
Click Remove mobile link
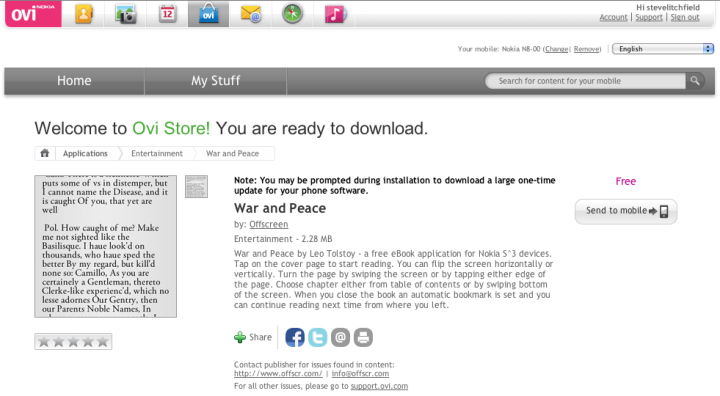pos(586,49)
